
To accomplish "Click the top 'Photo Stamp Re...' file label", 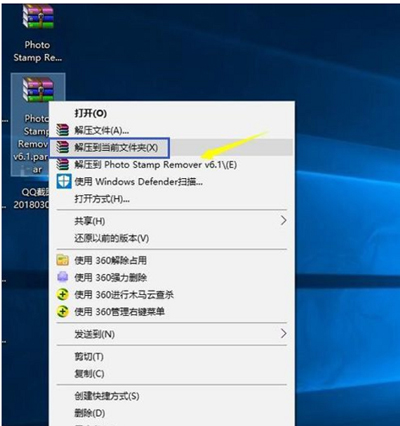I will (x=38, y=51).
